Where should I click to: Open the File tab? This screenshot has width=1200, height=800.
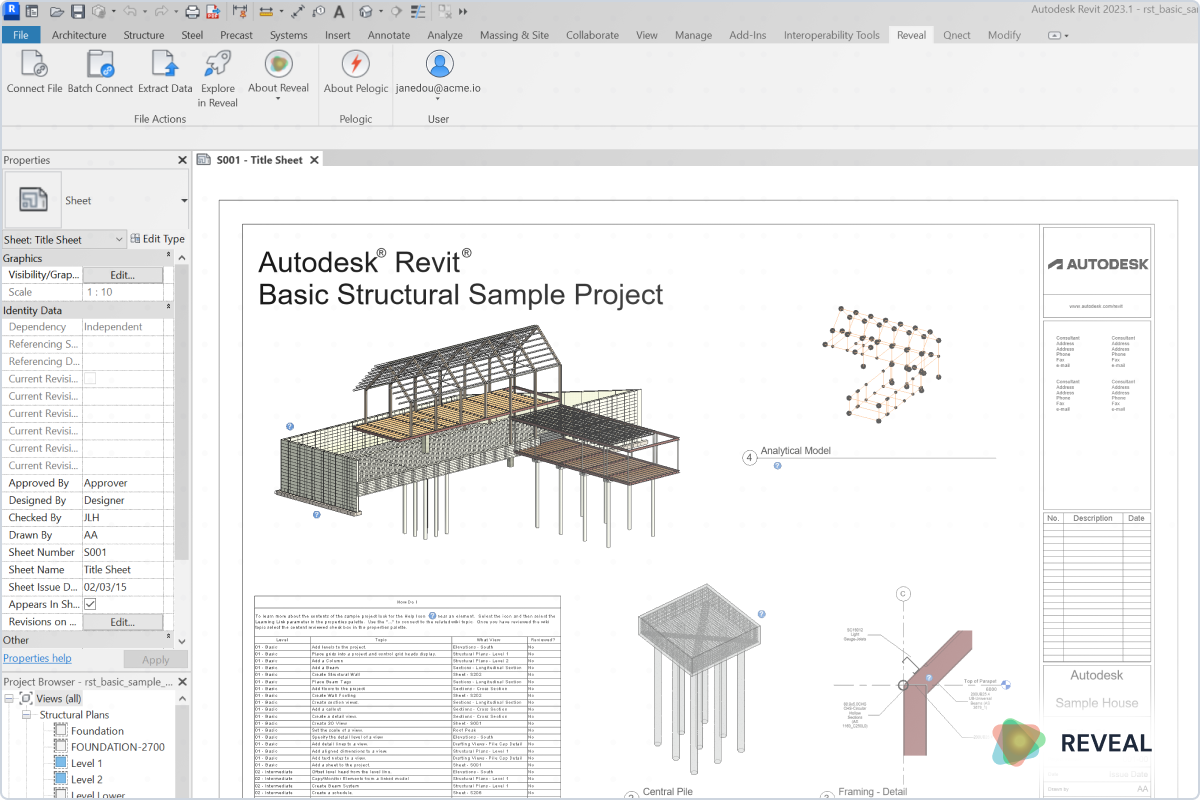pyautogui.click(x=21, y=34)
